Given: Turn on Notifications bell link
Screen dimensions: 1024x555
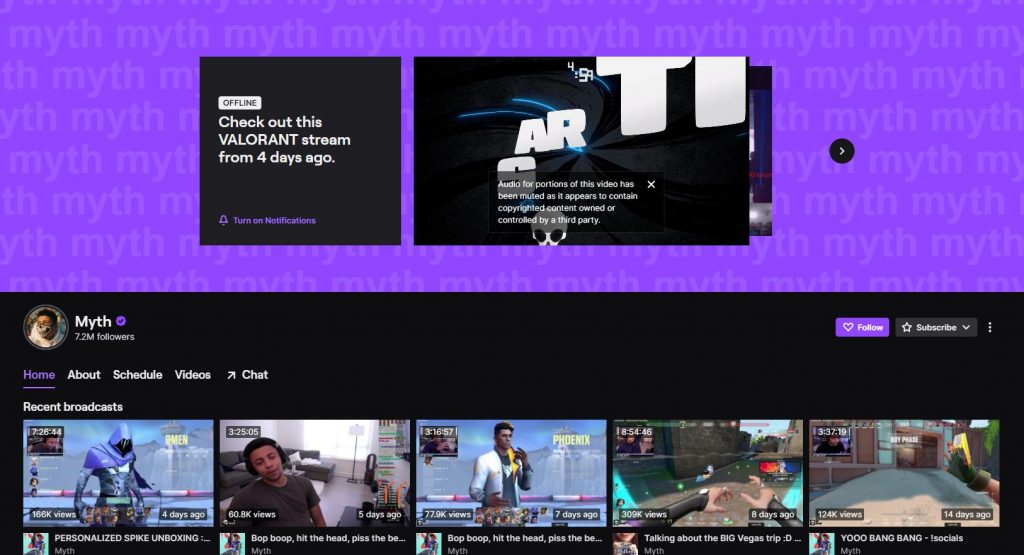Looking at the screenshot, I should pos(267,220).
